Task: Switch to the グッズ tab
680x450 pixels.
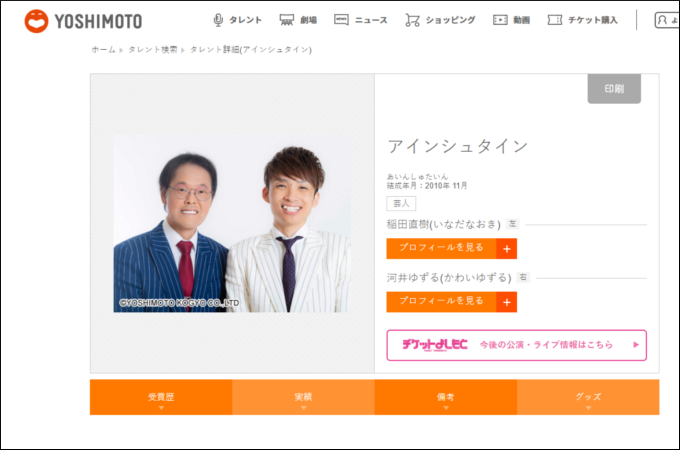Action: click(588, 397)
